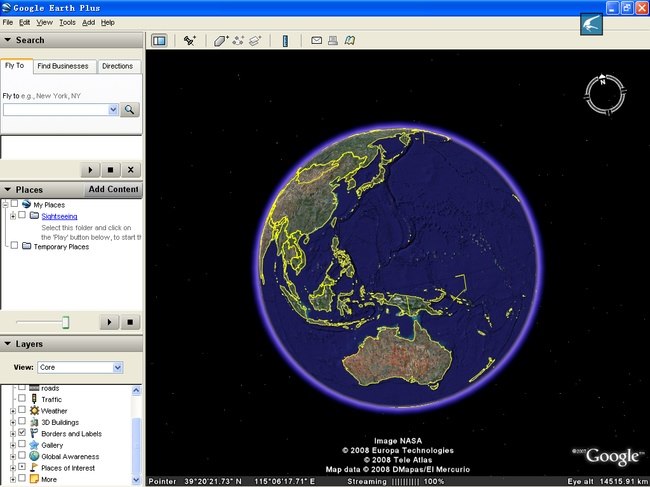Open the Tools menu
Viewport: 650px width, 487px height.
67,22
